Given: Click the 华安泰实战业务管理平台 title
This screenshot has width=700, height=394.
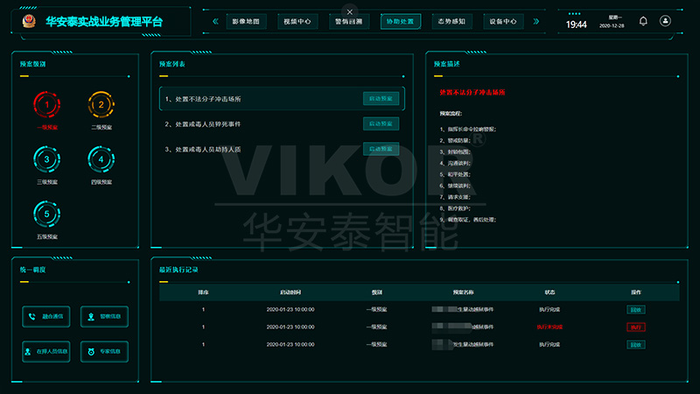Looking at the screenshot, I should (104, 21).
